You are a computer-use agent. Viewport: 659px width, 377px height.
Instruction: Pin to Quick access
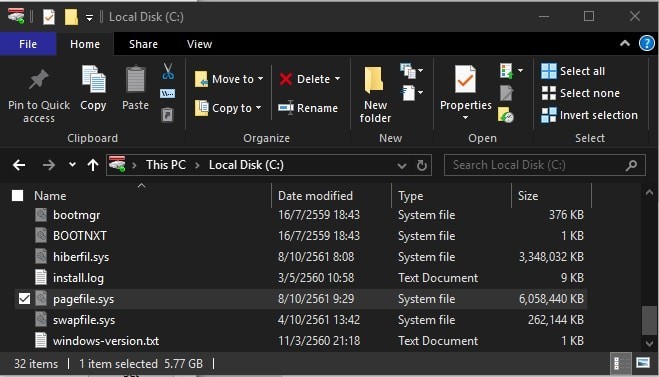39,95
